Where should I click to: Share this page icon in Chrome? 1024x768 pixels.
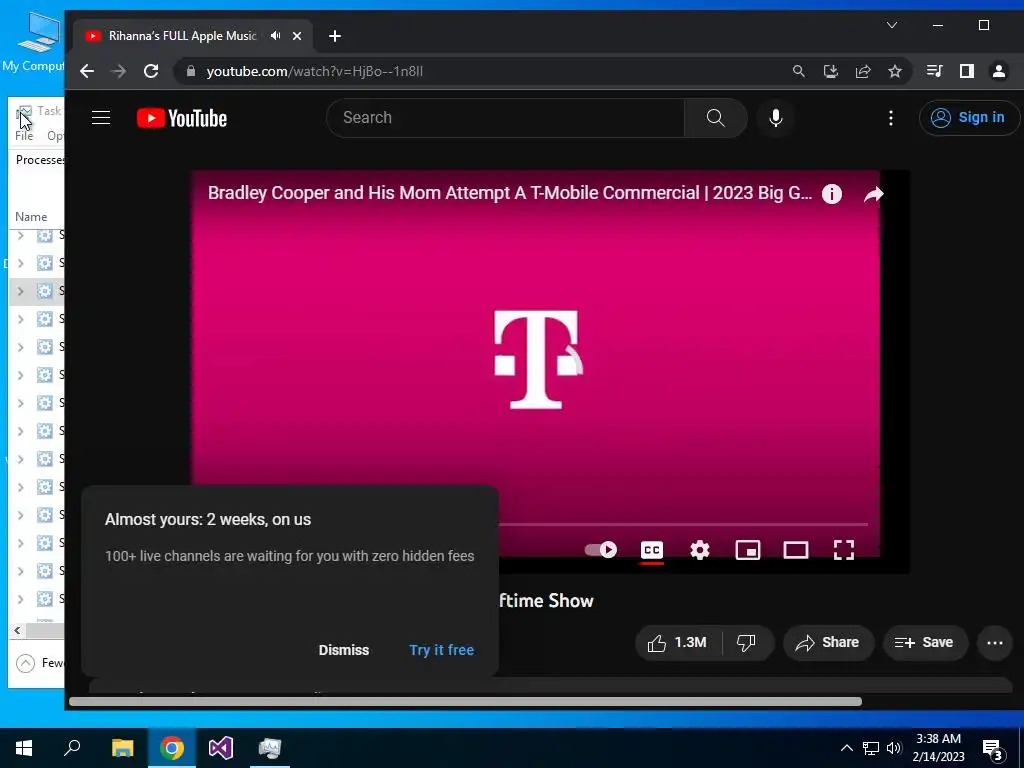863,71
